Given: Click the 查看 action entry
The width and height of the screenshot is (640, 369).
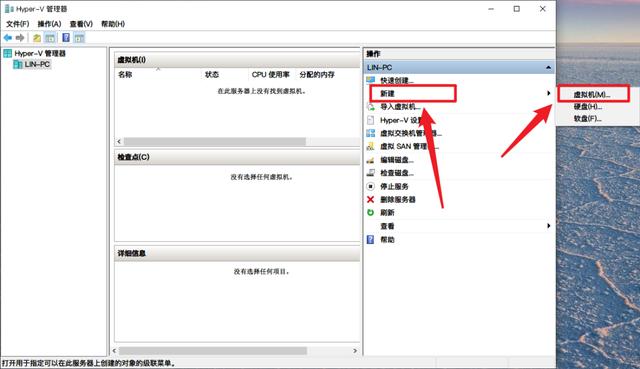Looking at the screenshot, I should 387,226.
